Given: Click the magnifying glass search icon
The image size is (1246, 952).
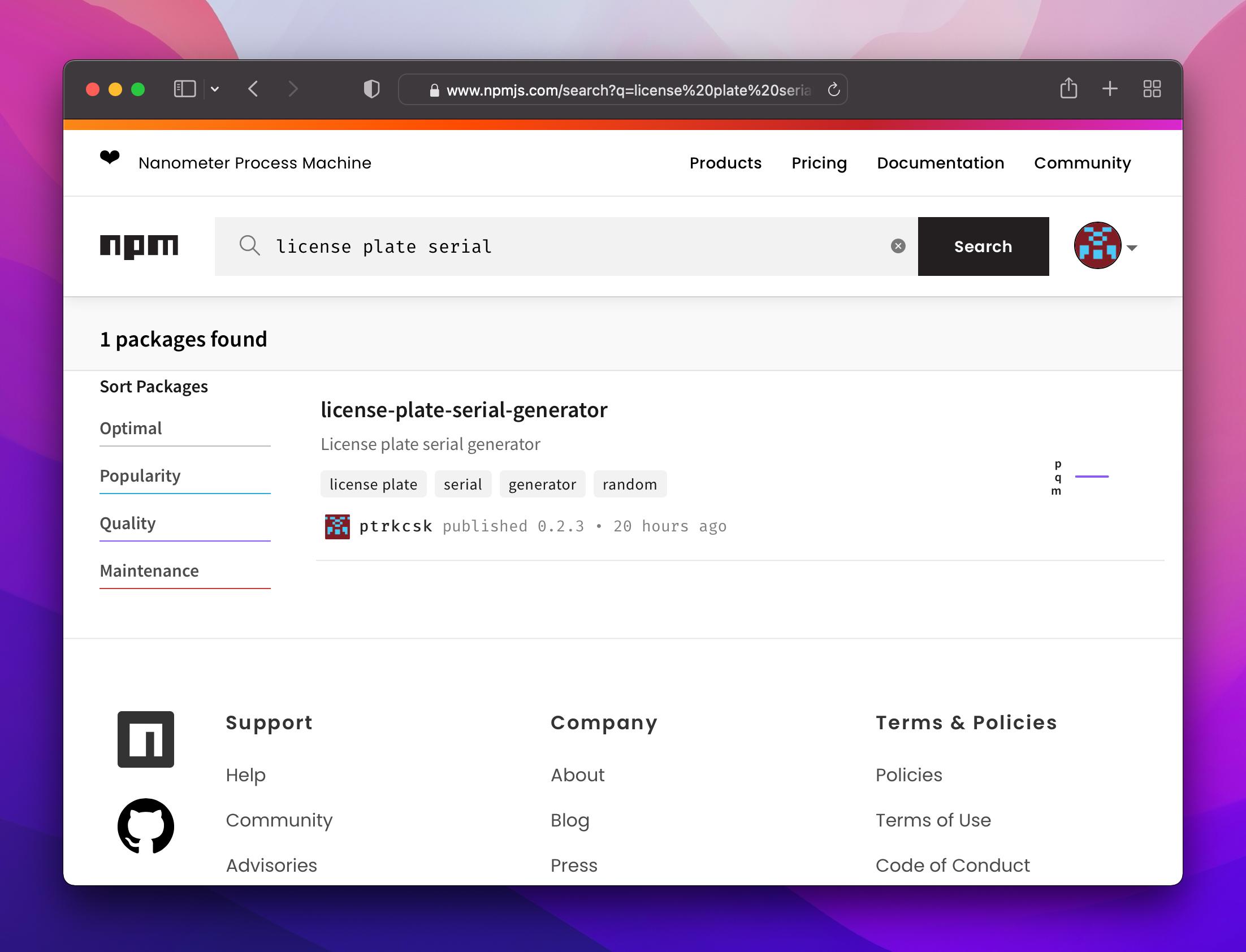Looking at the screenshot, I should point(249,246).
